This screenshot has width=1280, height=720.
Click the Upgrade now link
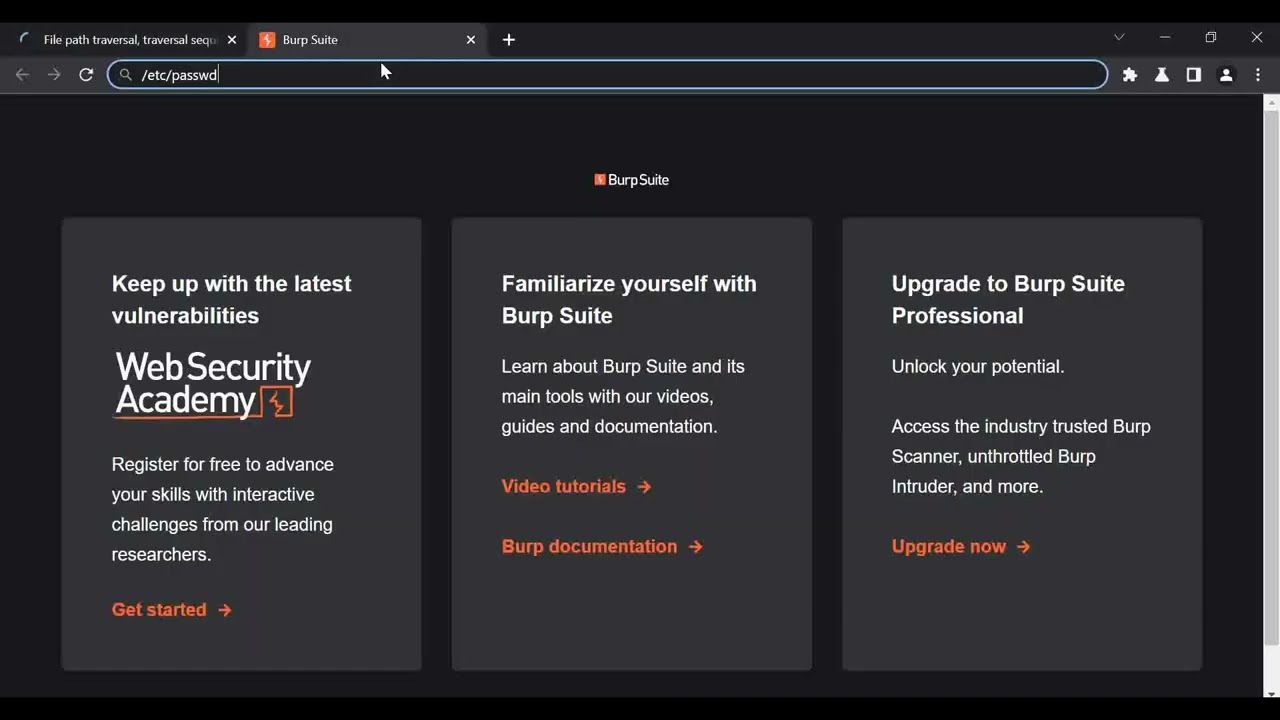pyautogui.click(x=961, y=547)
